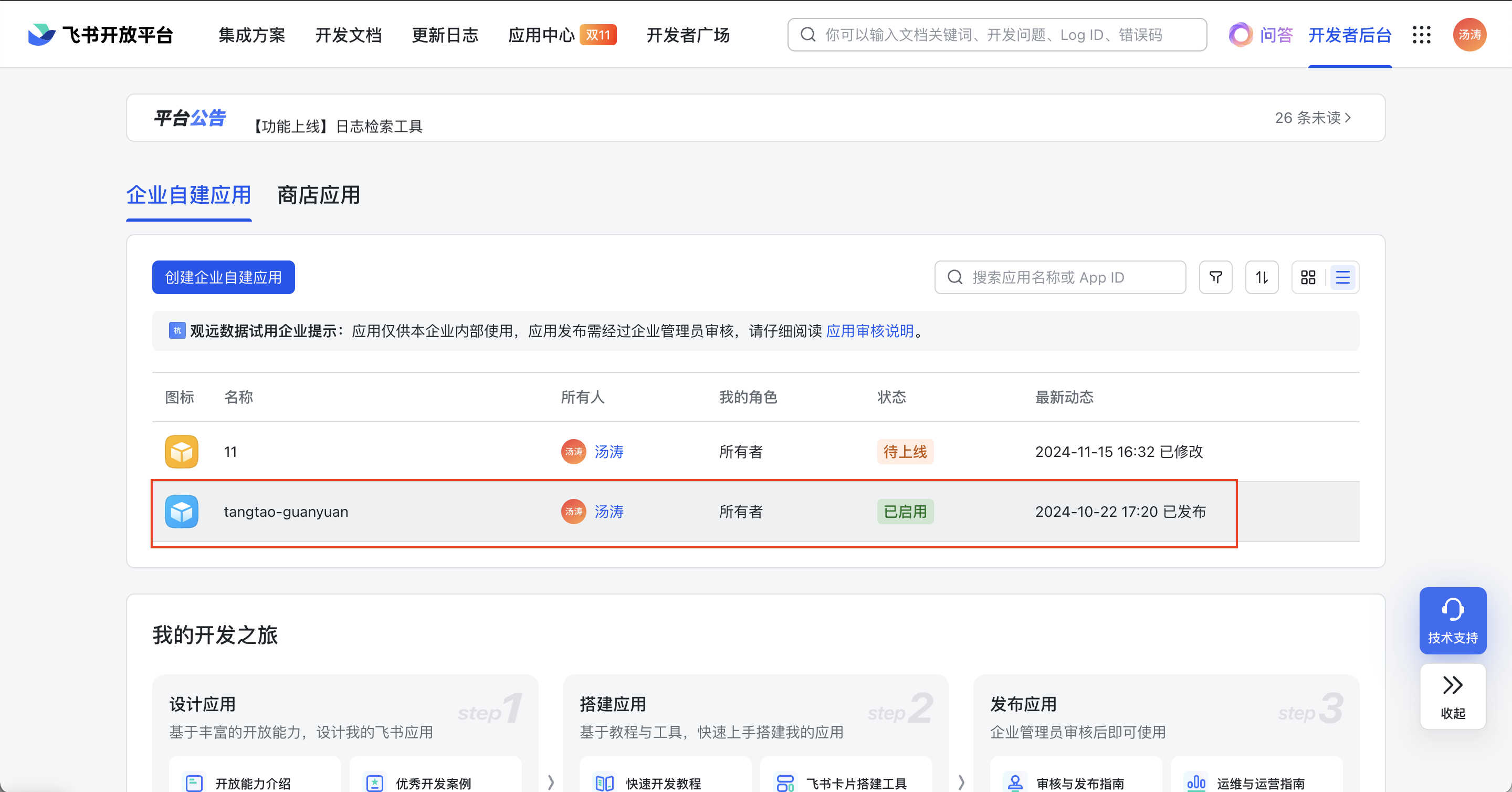Open the 应用中心 menu item
The width and height of the screenshot is (1512, 792).
[541, 35]
